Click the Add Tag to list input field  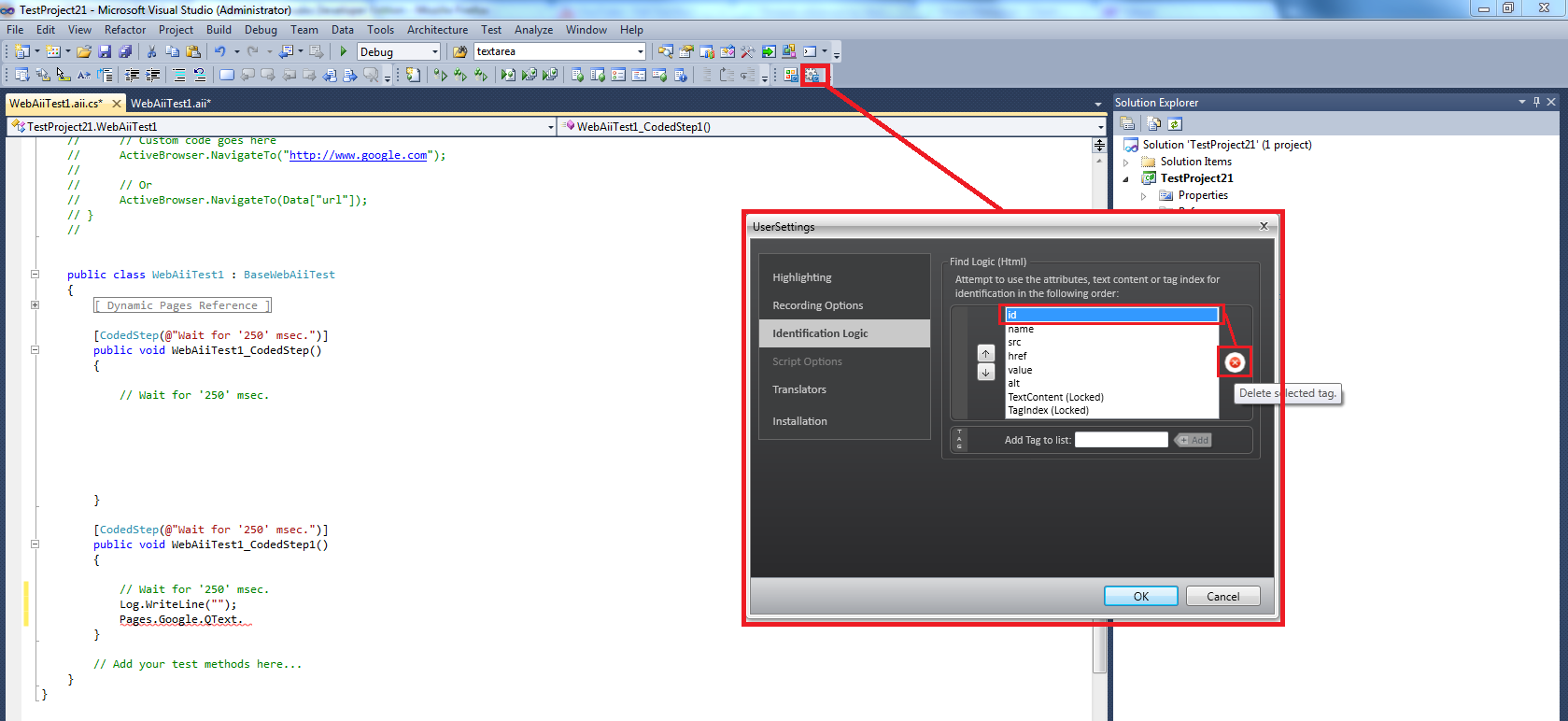pos(1122,440)
